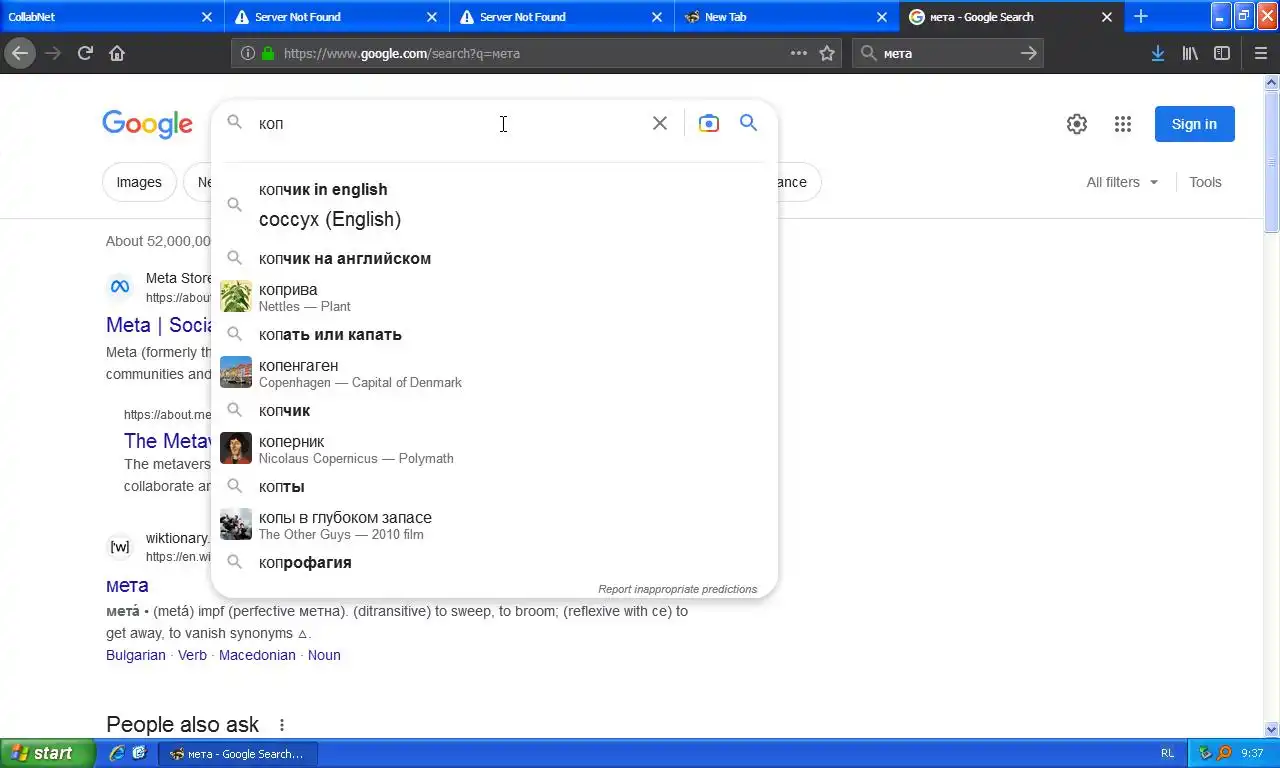Go back to the previous page
The image size is (1280, 768).
tap(20, 53)
